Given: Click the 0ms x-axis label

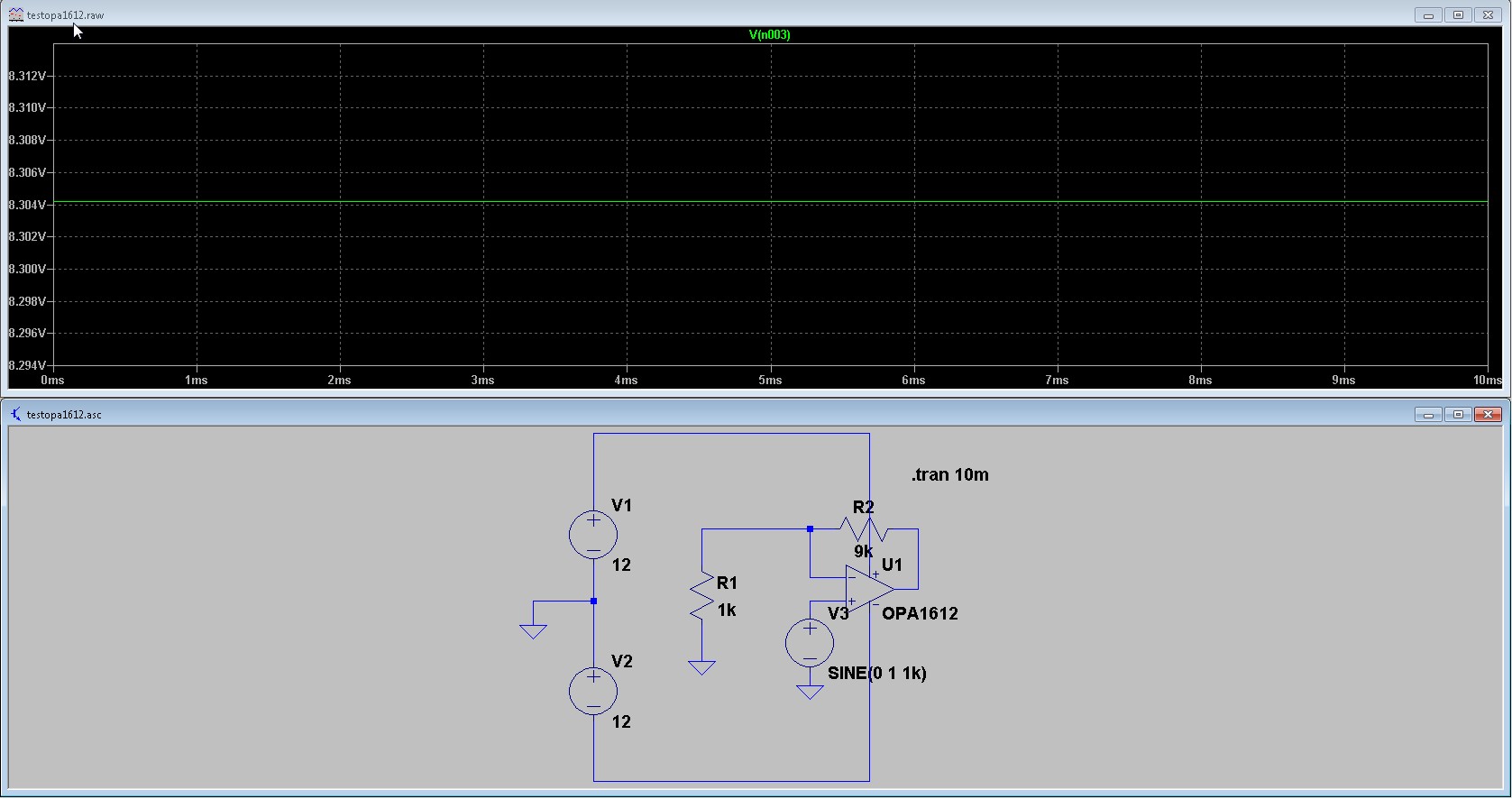Looking at the screenshot, I should coord(53,381).
